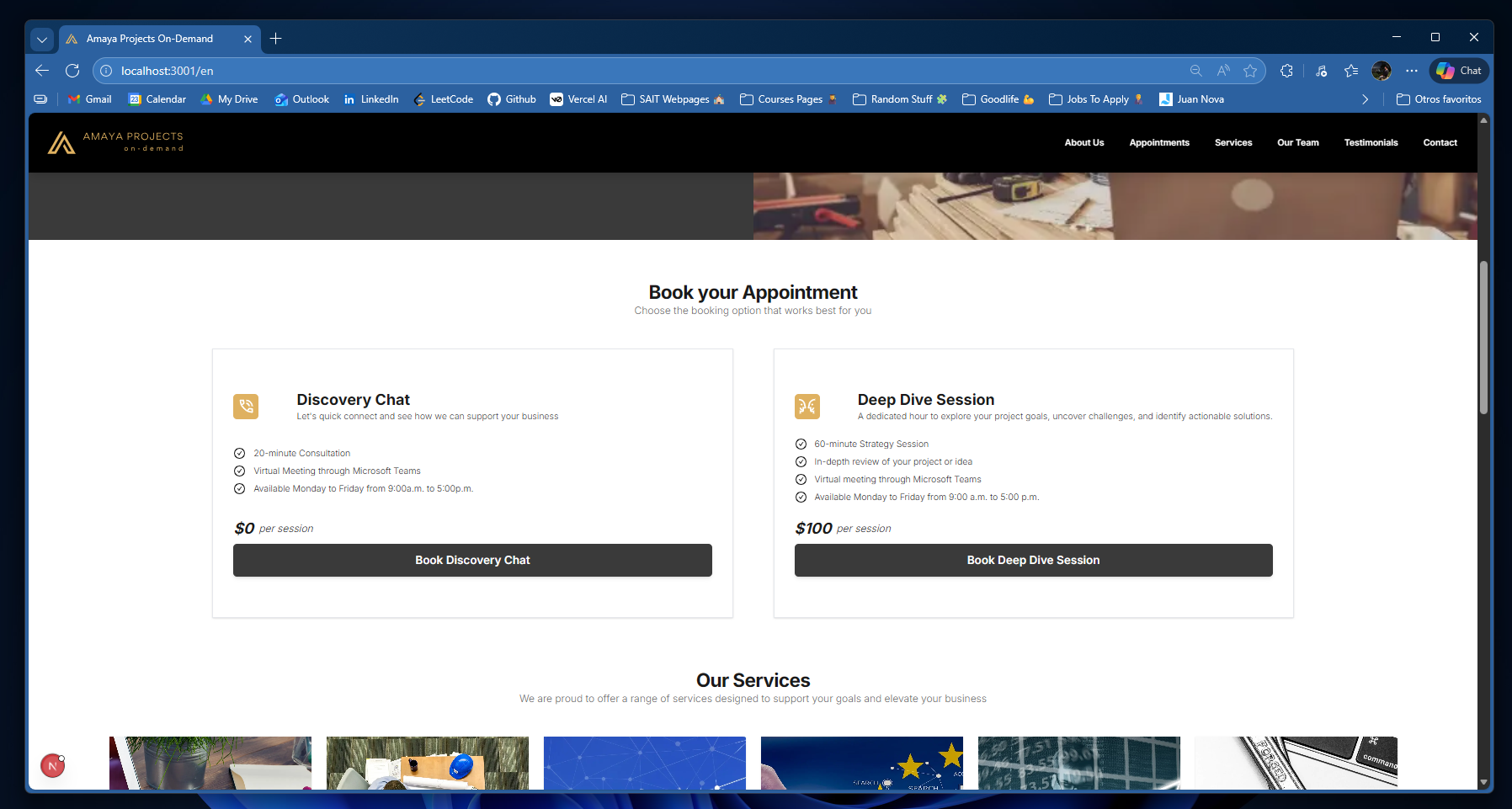The width and height of the screenshot is (1512, 809).
Task: Click Book Discovery Chat
Action: pos(472,560)
